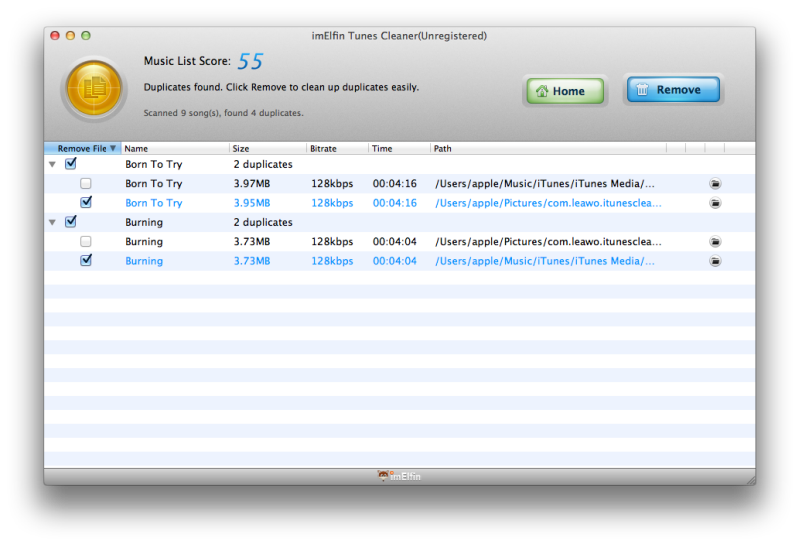Toggle Born To Try group checkbox
The width and height of the screenshot is (800, 546).
71,164
